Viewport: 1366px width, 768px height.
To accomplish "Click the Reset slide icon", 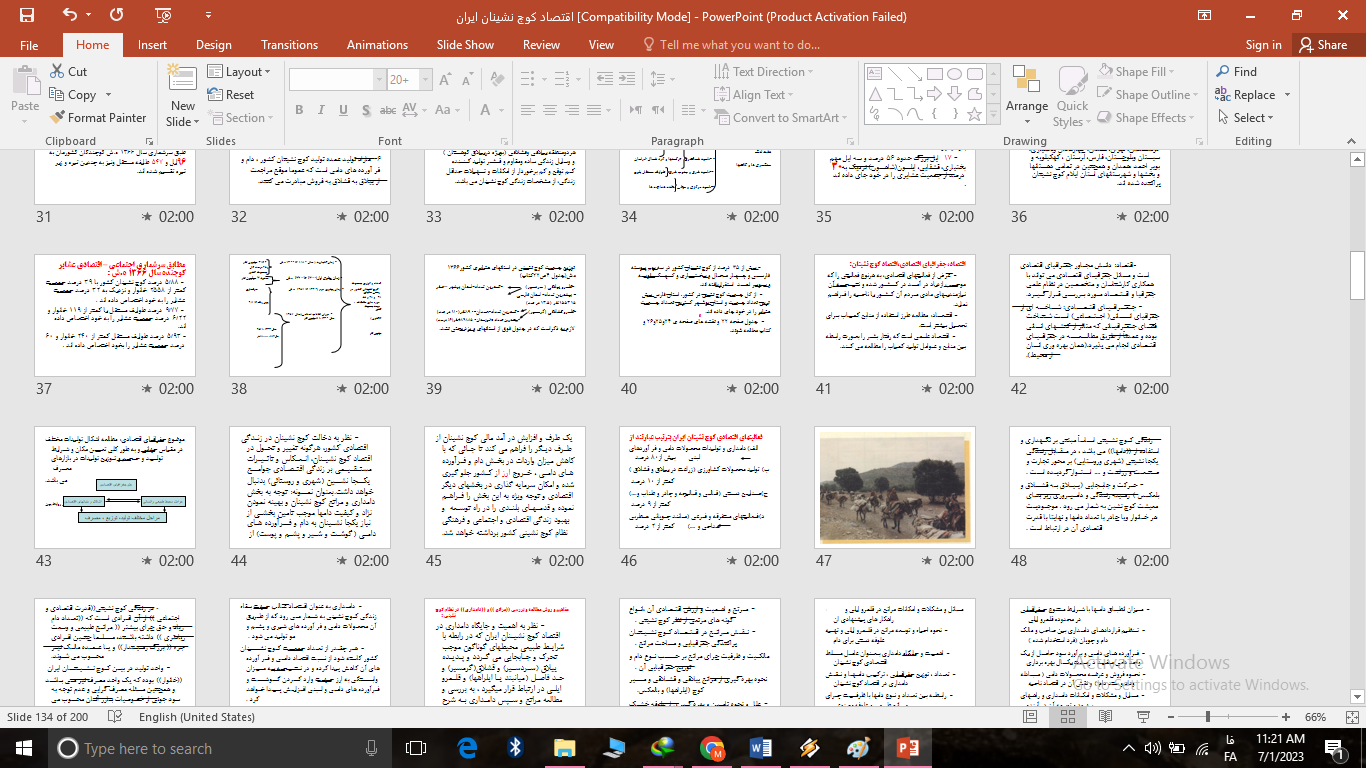I will 215,95.
